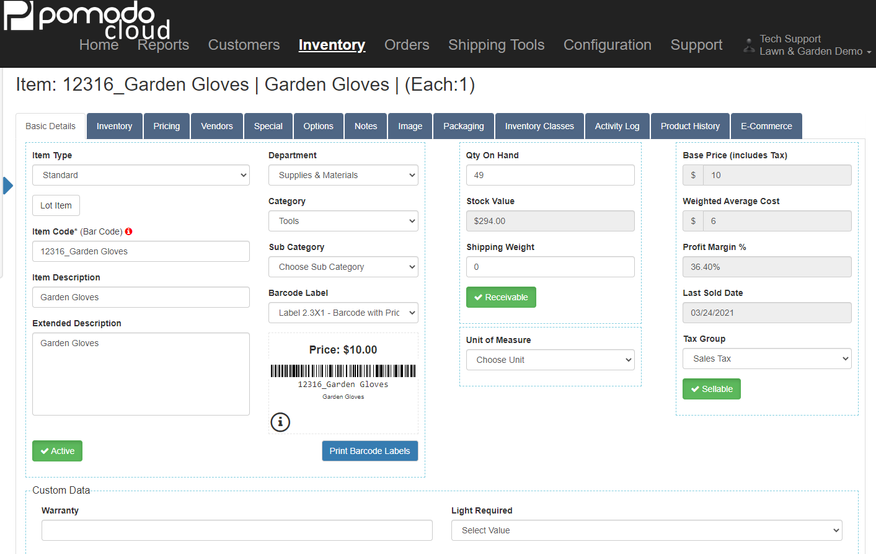Open the Shipping Tools menu
Viewport: 876px width, 554px height.
(496, 45)
